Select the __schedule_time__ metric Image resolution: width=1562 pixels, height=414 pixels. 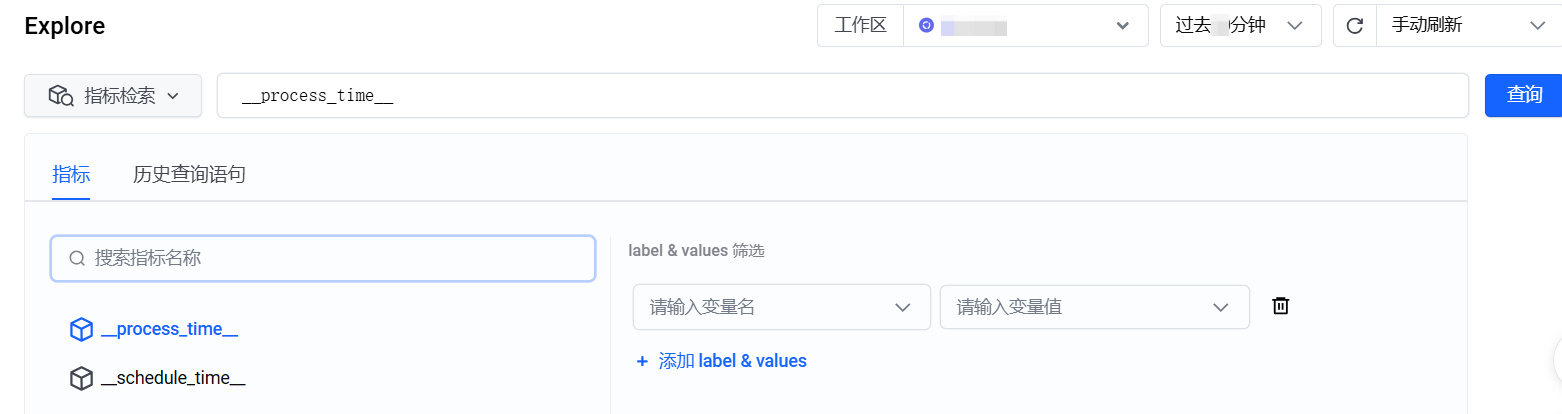173,379
